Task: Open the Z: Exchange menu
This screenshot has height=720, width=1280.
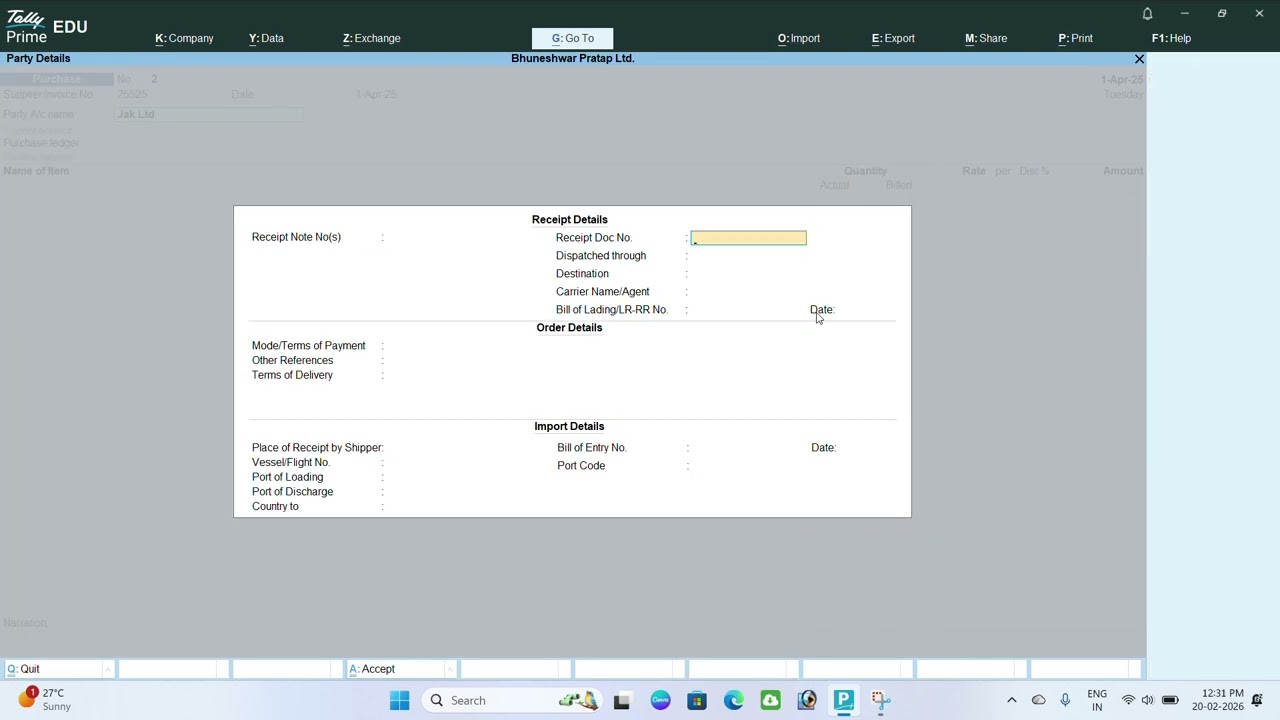Action: (x=371, y=38)
